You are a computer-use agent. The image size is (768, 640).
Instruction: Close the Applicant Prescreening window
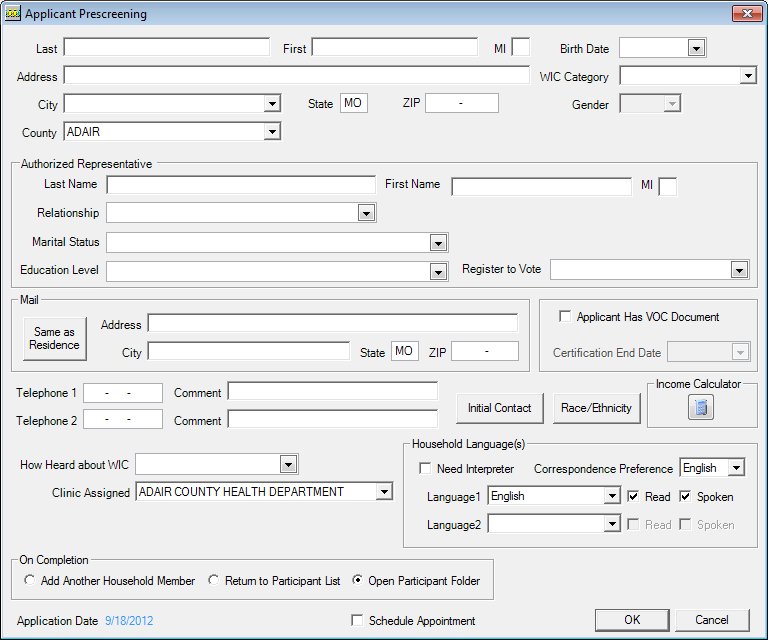pyautogui.click(x=747, y=13)
